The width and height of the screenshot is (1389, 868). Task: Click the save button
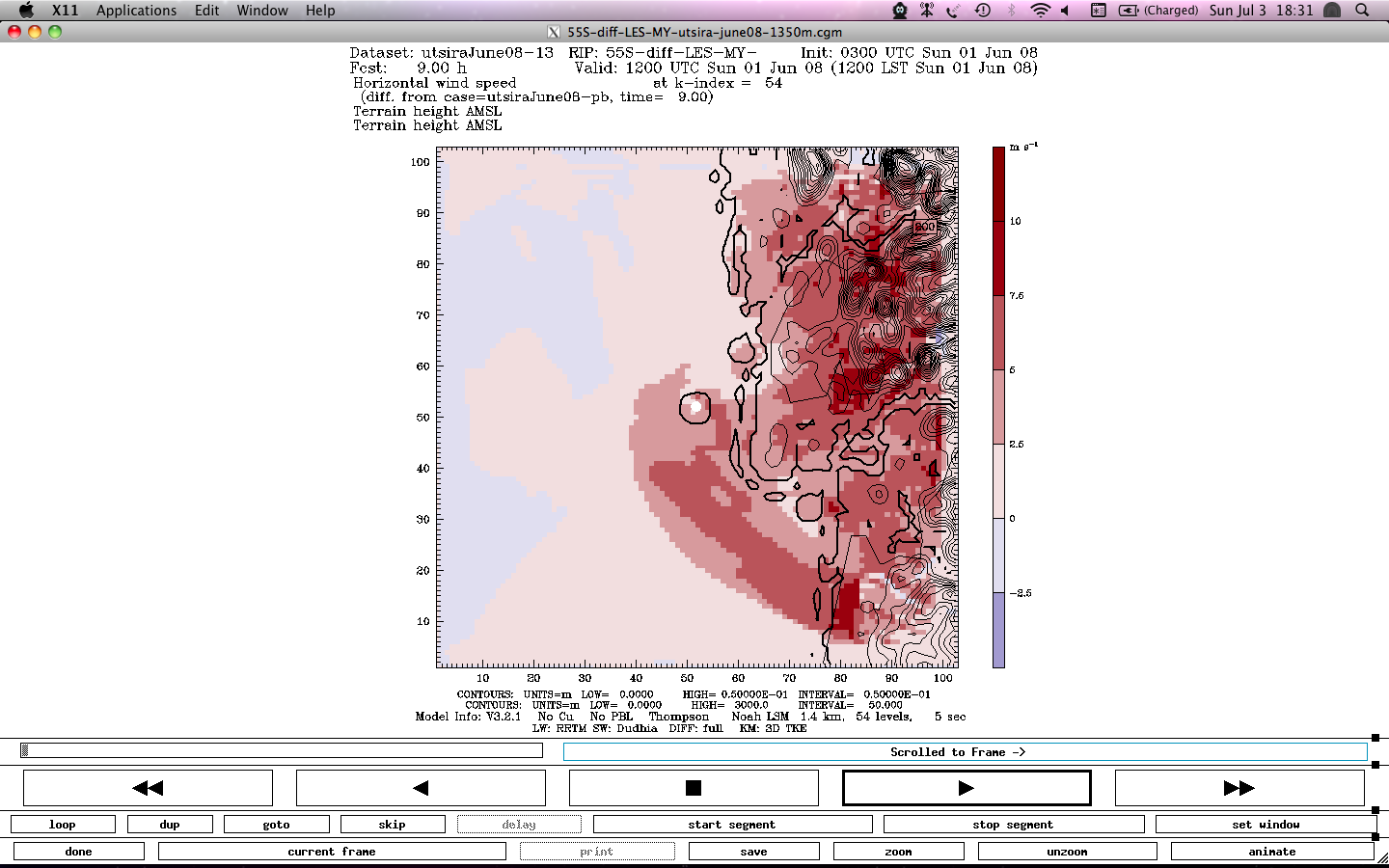pos(753,852)
